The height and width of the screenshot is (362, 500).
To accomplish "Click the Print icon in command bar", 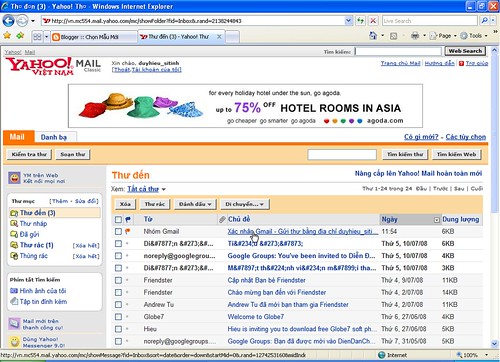I will pos(415,36).
